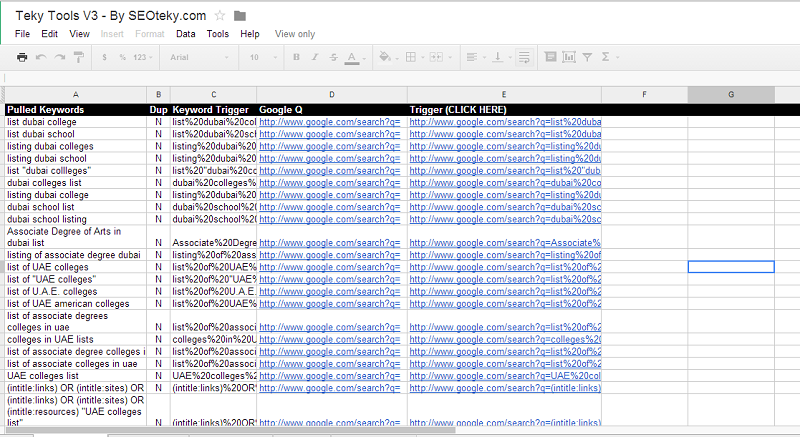800x437 pixels.
Task: Select cell 'list of associate colleges in uae'
Action: (x=76, y=364)
